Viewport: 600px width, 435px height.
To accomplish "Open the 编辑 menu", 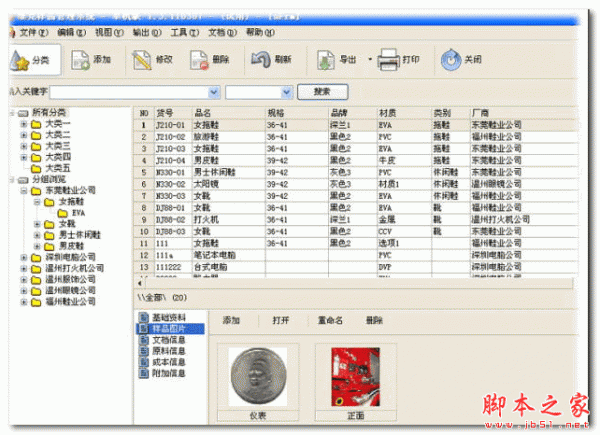I will pyautogui.click(x=72, y=33).
